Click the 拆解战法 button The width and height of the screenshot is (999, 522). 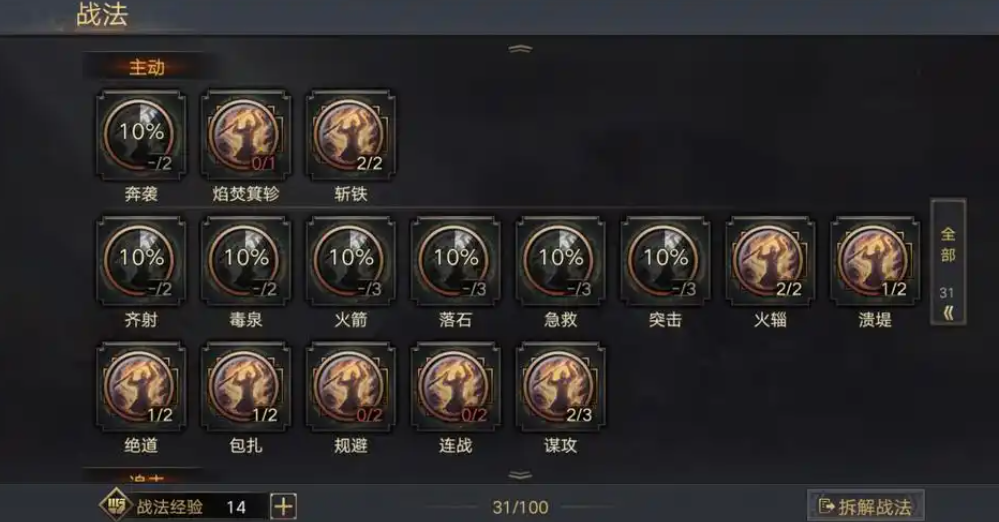point(865,507)
